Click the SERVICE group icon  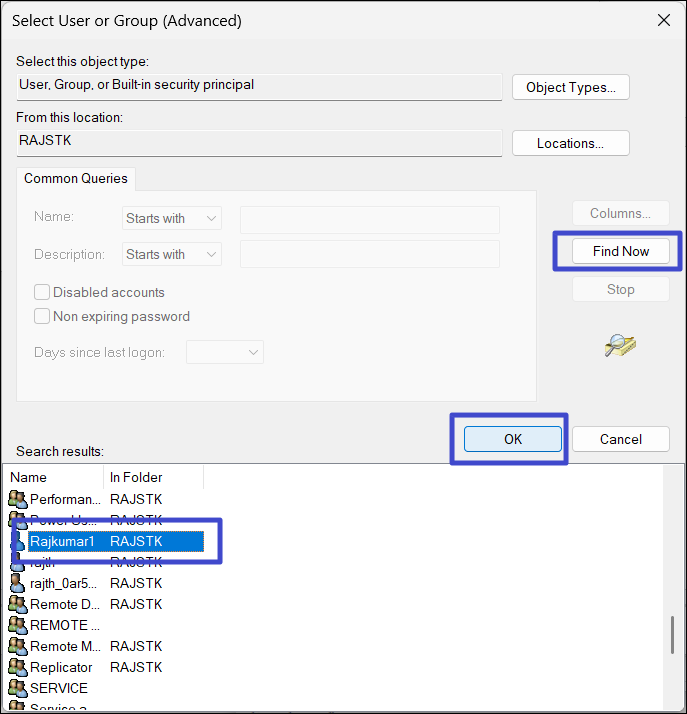coord(18,688)
